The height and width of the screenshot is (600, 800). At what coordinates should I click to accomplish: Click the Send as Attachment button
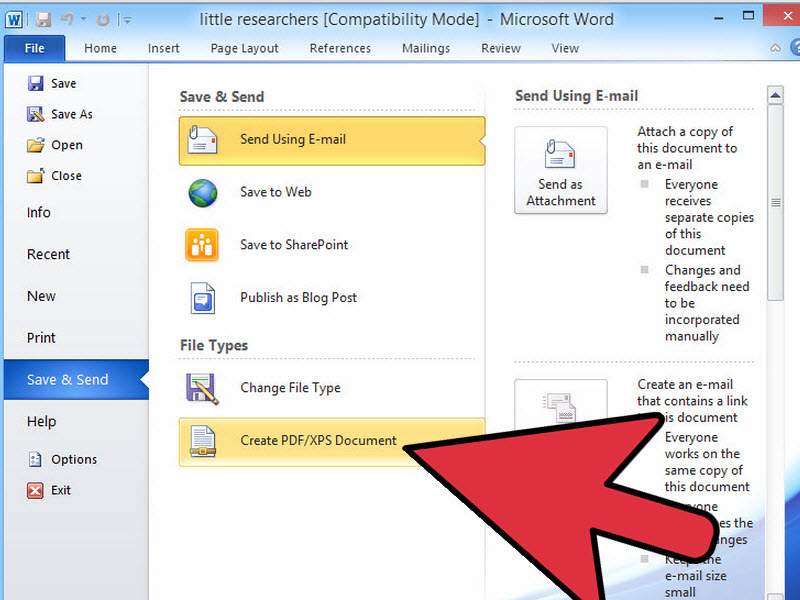point(561,170)
